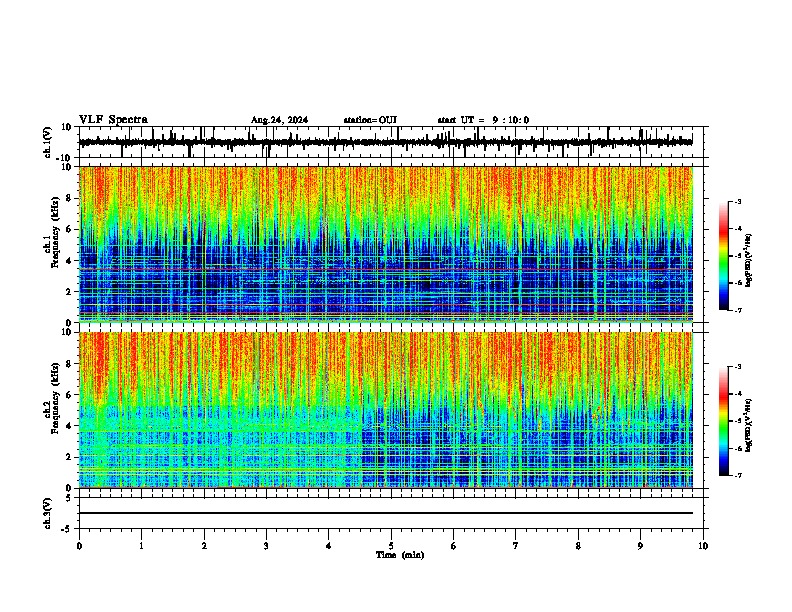This screenshot has height=612, width=792.
Task: Click time axis tick label "7"
Action: [516, 546]
